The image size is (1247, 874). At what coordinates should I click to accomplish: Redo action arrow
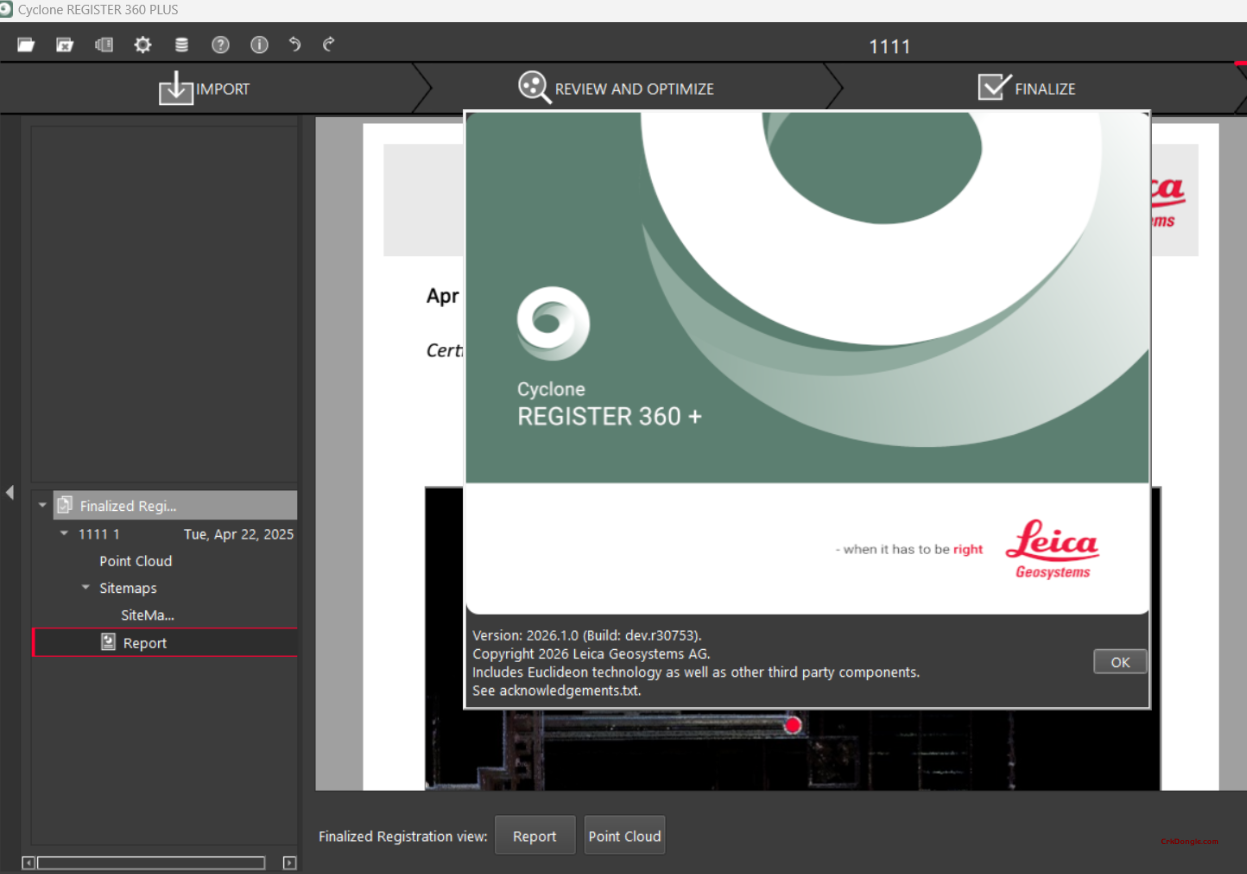point(328,44)
